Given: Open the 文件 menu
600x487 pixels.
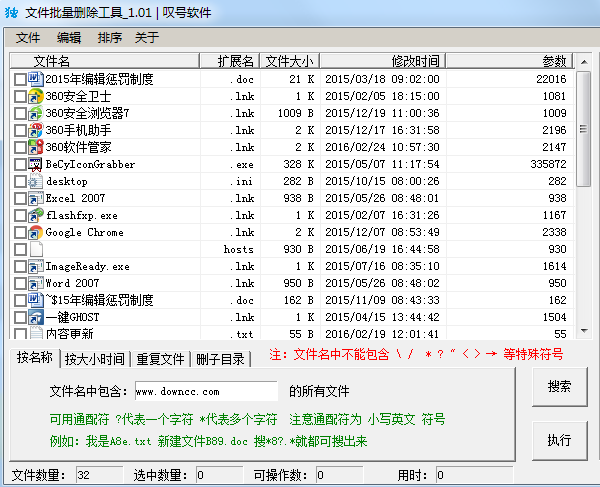Looking at the screenshot, I should pos(28,37).
